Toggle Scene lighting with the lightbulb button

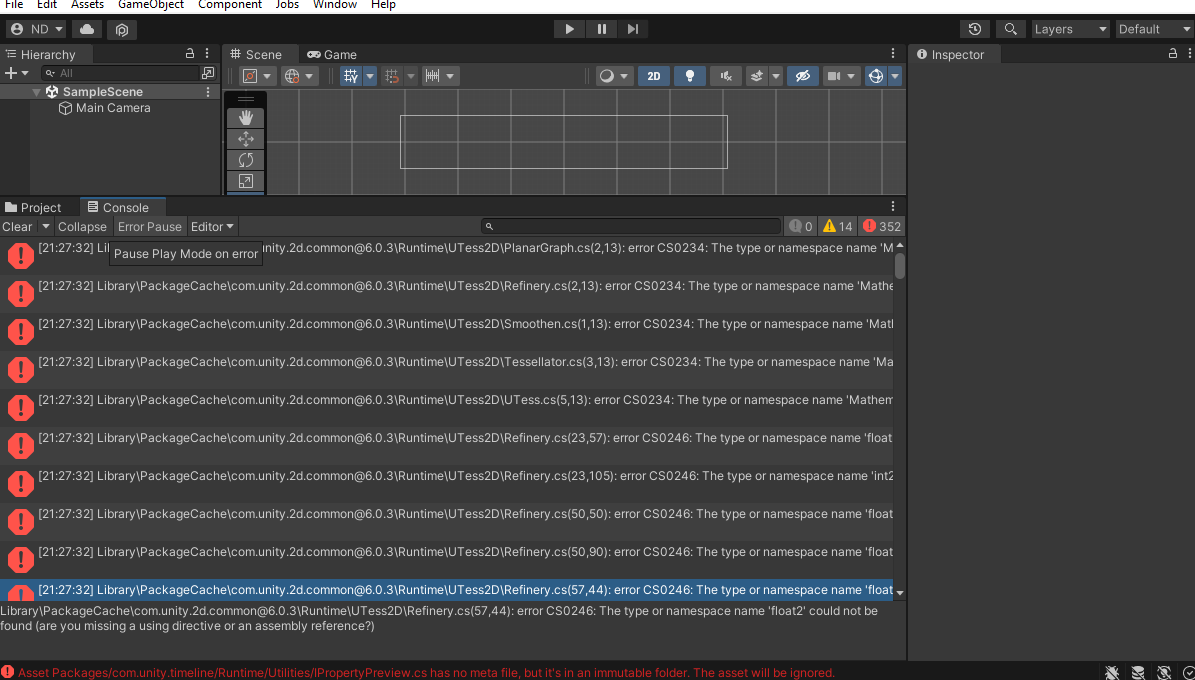(690, 76)
